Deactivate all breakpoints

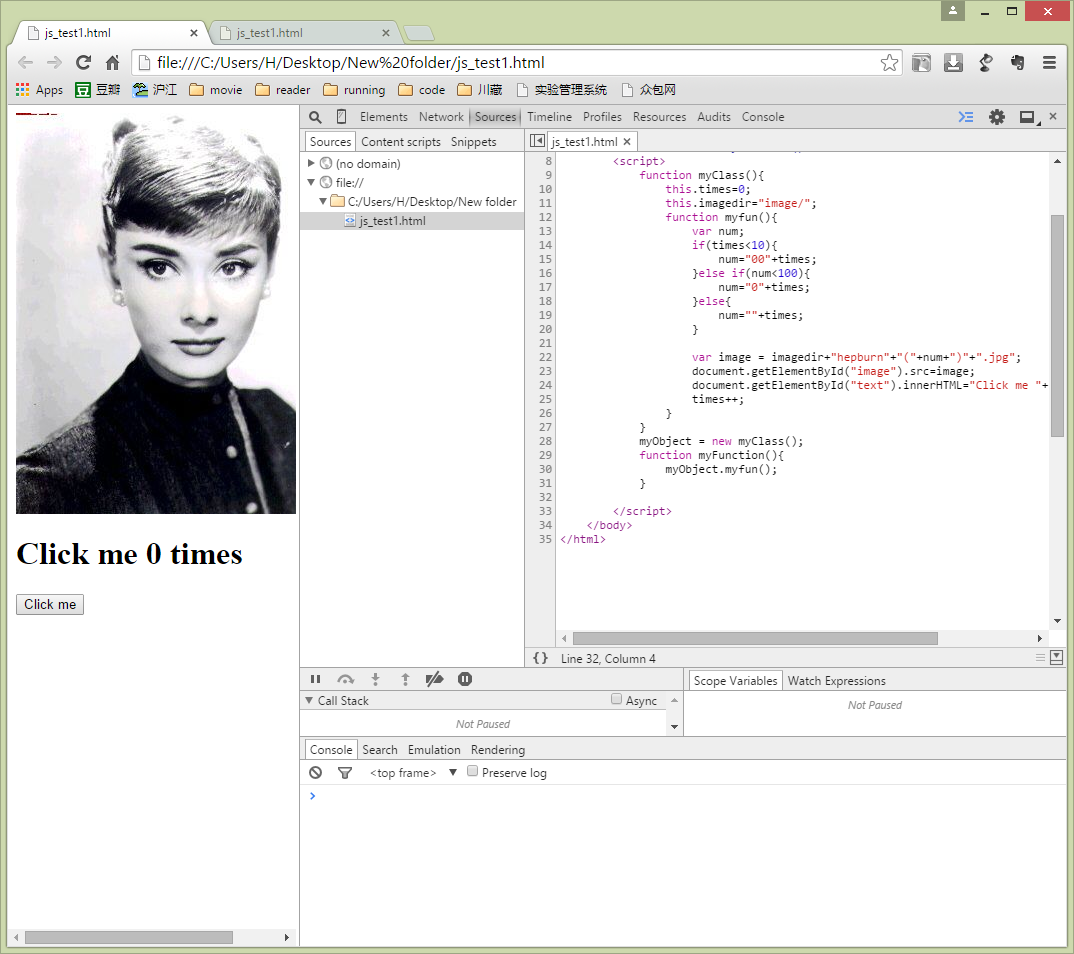tap(434, 679)
